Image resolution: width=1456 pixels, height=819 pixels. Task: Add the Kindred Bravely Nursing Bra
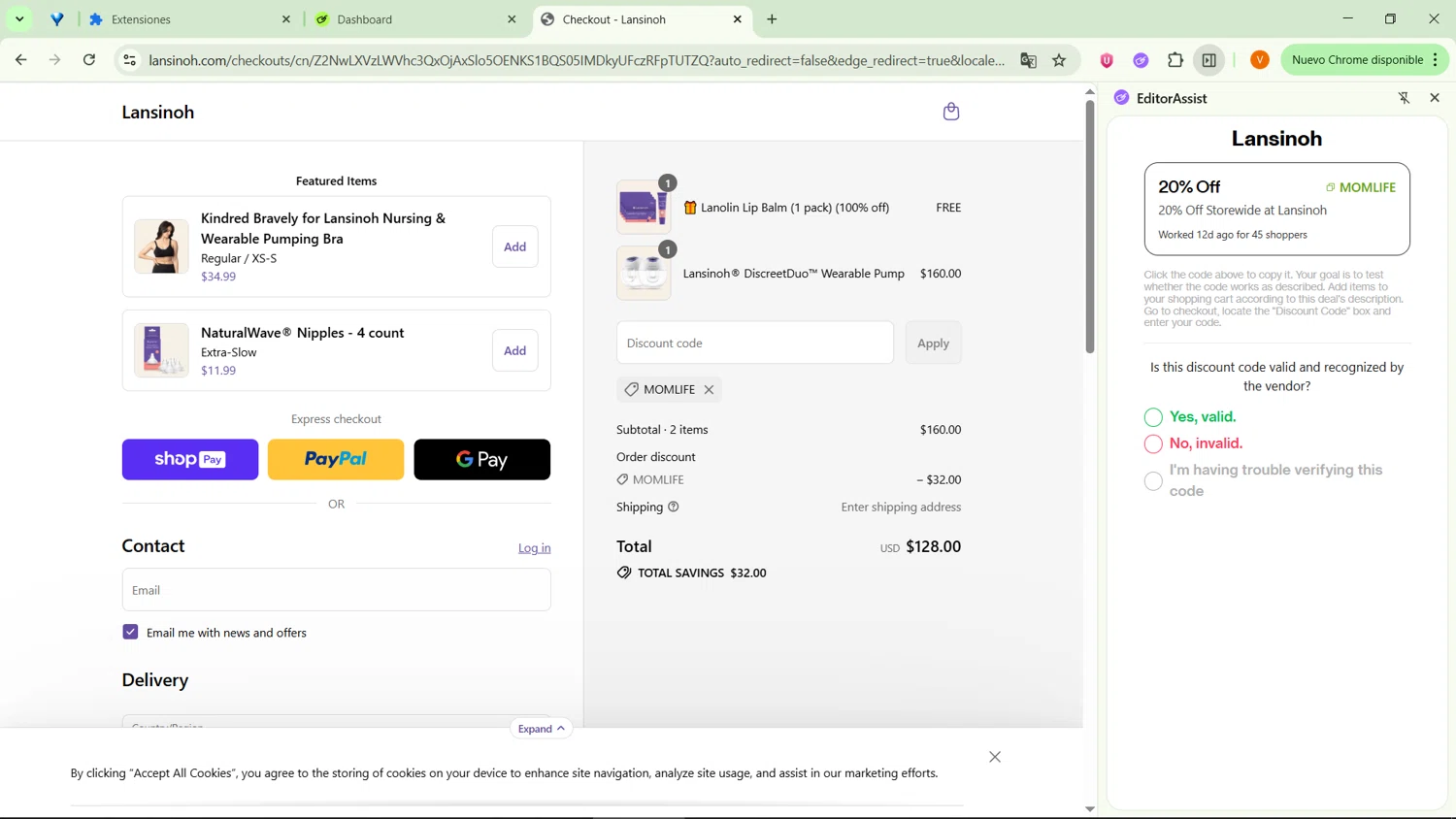click(514, 246)
